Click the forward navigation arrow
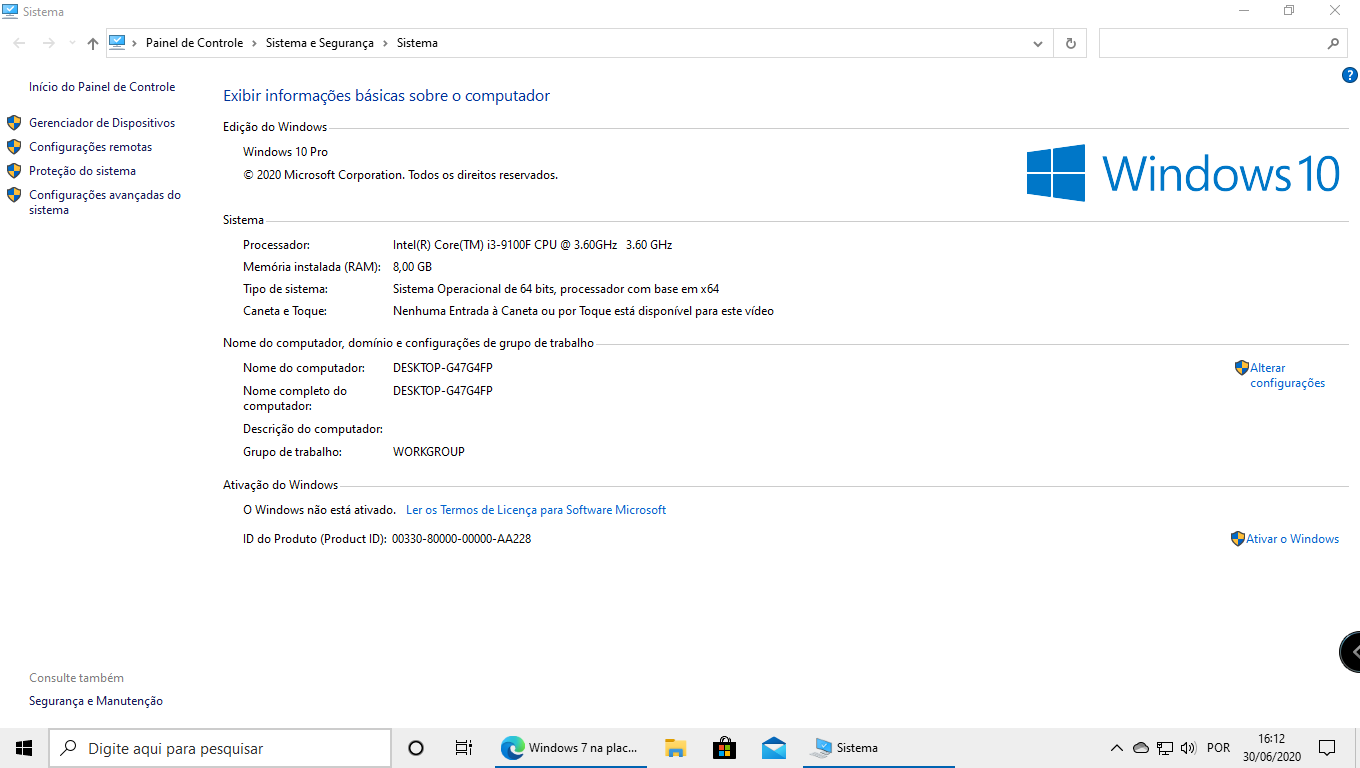1360x768 pixels. click(x=48, y=43)
